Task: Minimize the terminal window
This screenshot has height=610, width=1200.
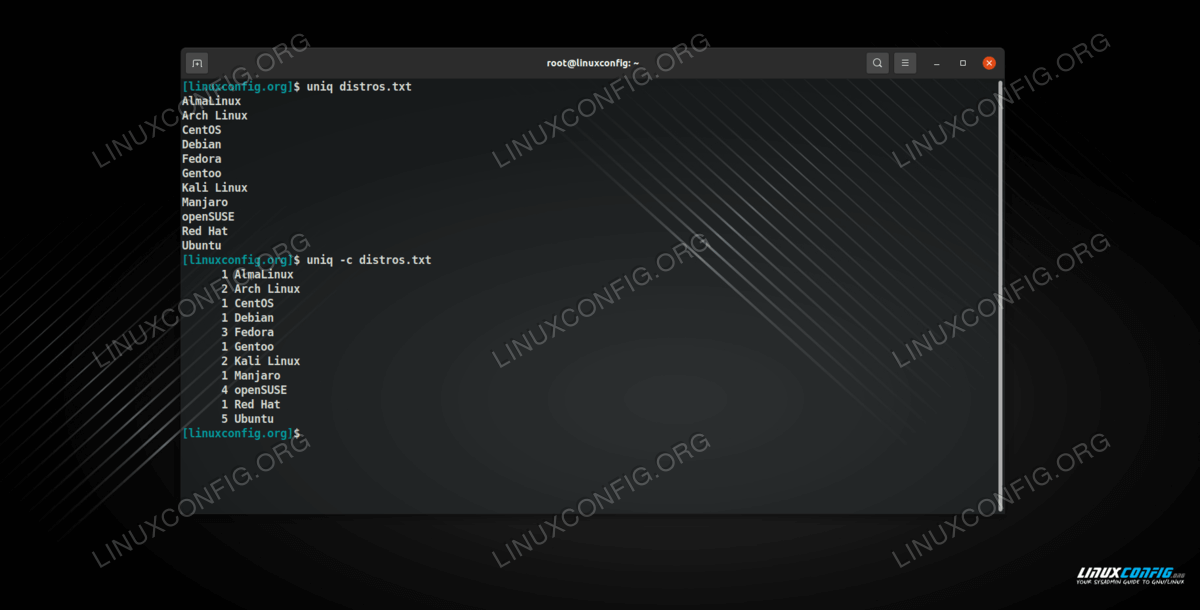Action: [937, 63]
